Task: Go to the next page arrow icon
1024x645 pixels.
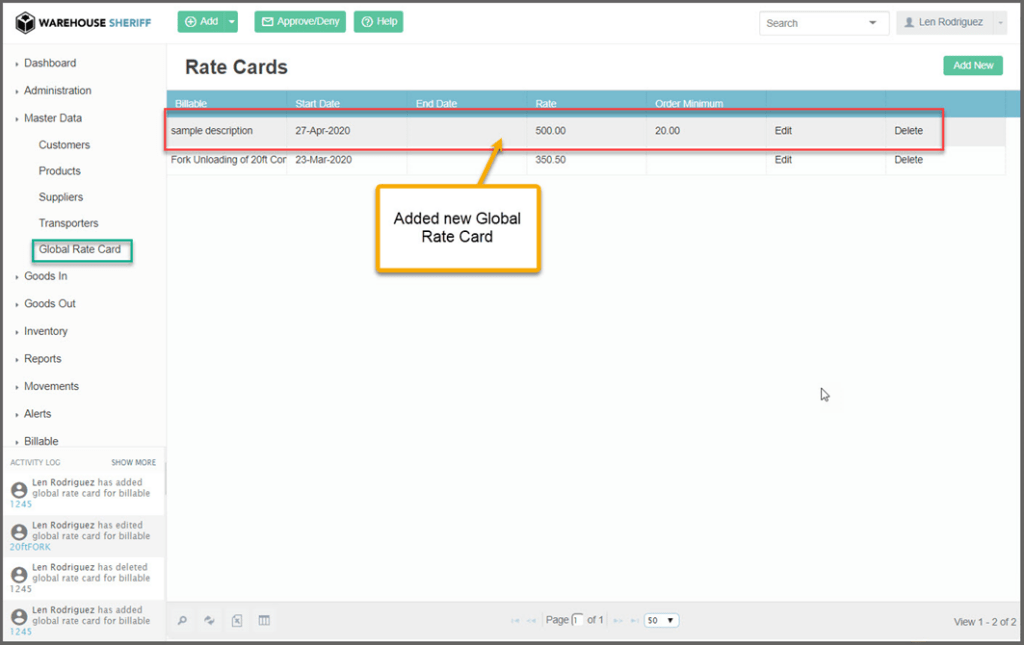Action: point(618,621)
